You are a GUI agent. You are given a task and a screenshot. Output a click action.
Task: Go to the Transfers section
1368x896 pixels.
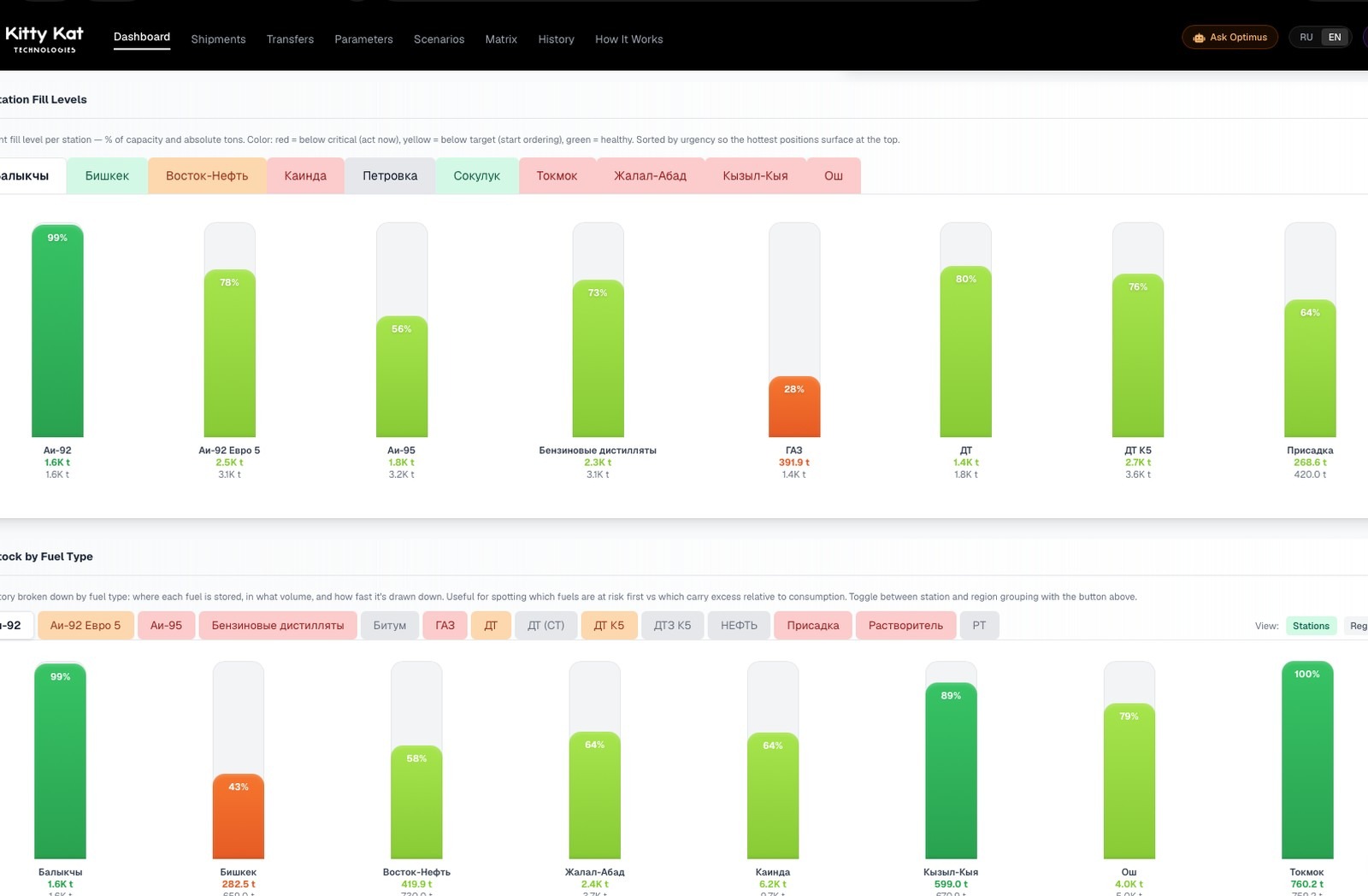pyautogui.click(x=290, y=39)
